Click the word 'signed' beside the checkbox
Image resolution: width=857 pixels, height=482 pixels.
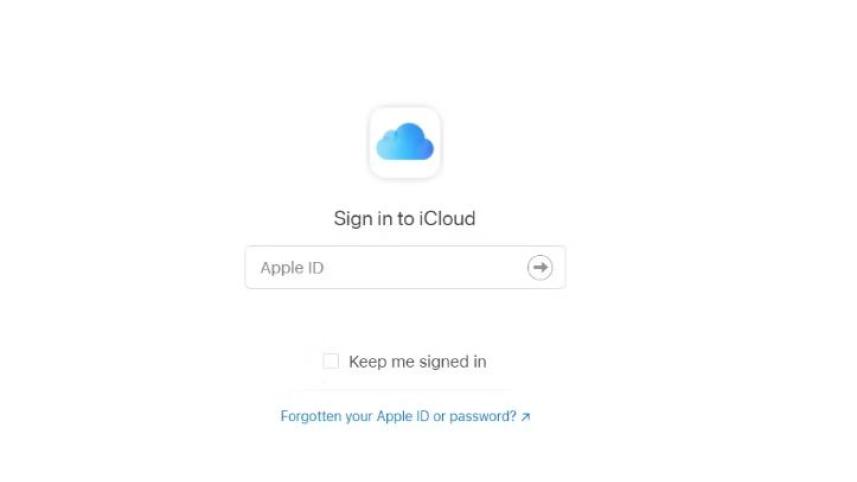[x=444, y=362]
